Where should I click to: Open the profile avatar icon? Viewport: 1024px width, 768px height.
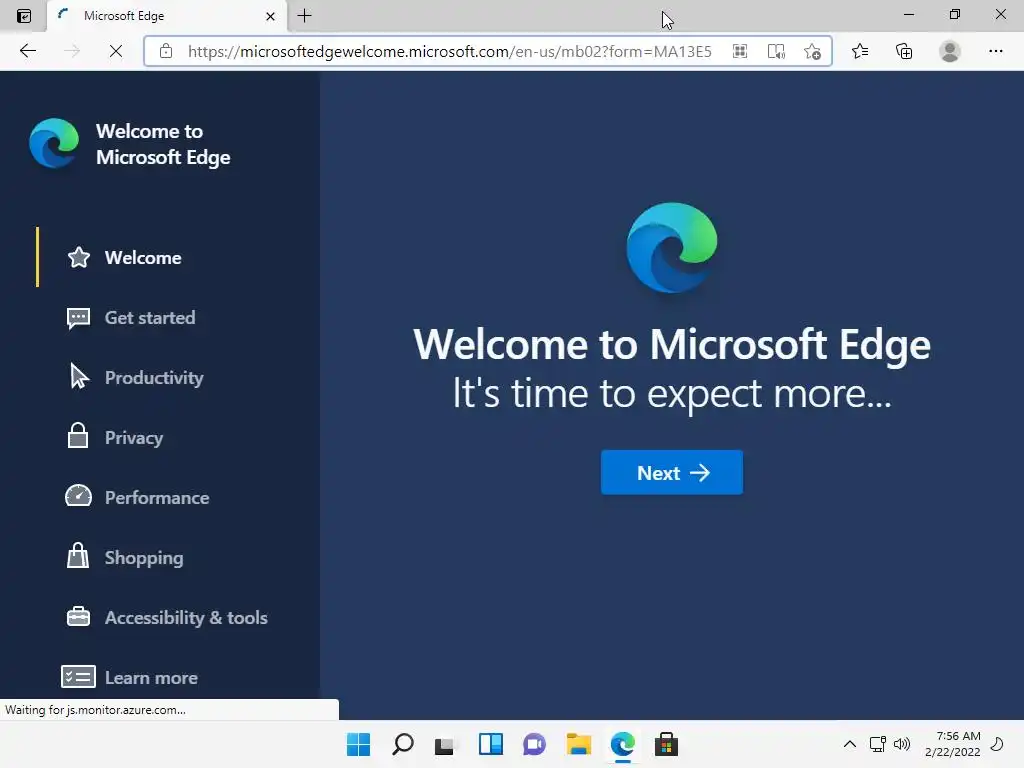950,51
